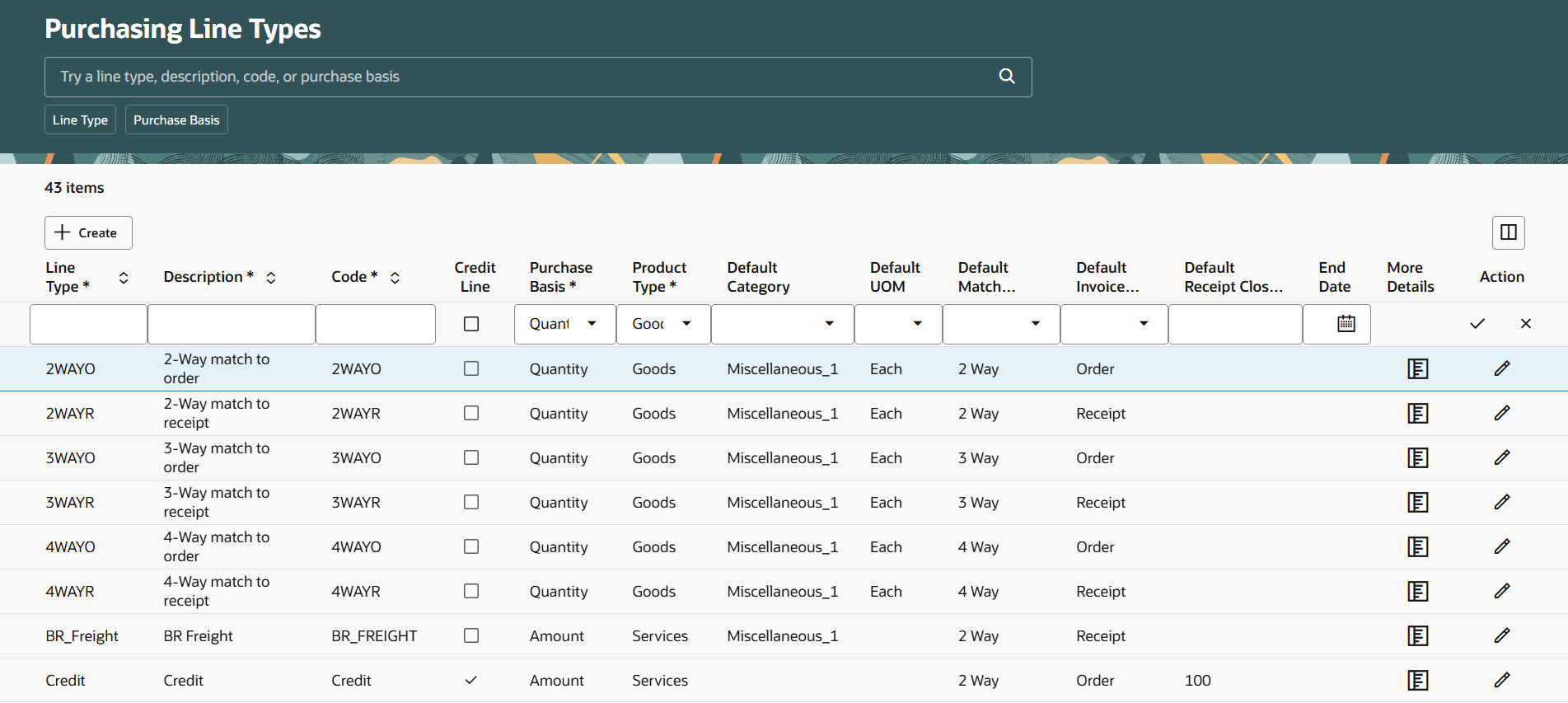Cancel the new row with the X icon
This screenshot has width=1568, height=703.
[1525, 324]
